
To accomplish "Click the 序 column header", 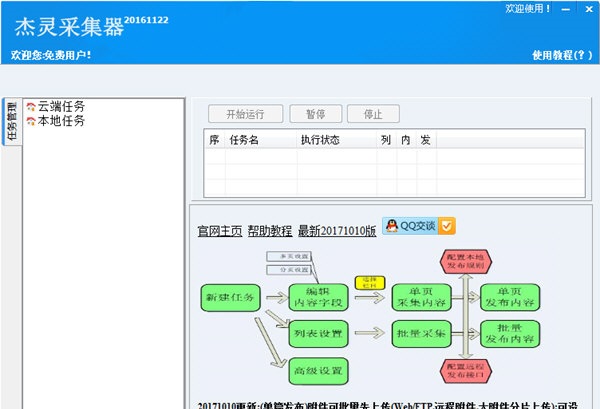I will point(214,140).
